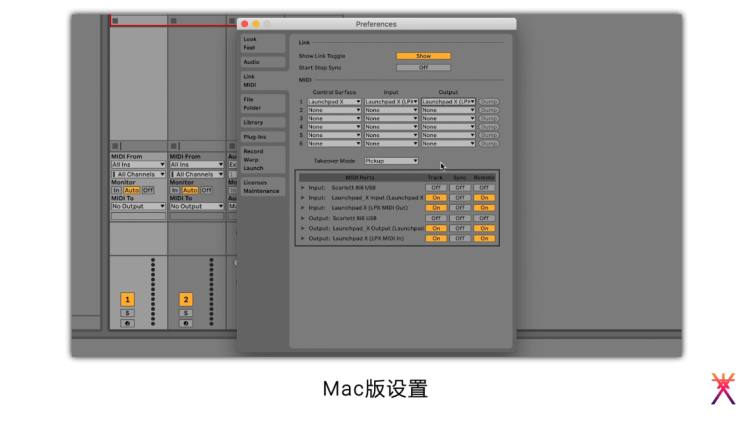Set track 1 Monitor to In
Viewport: 750px width, 424px height.
(116, 190)
